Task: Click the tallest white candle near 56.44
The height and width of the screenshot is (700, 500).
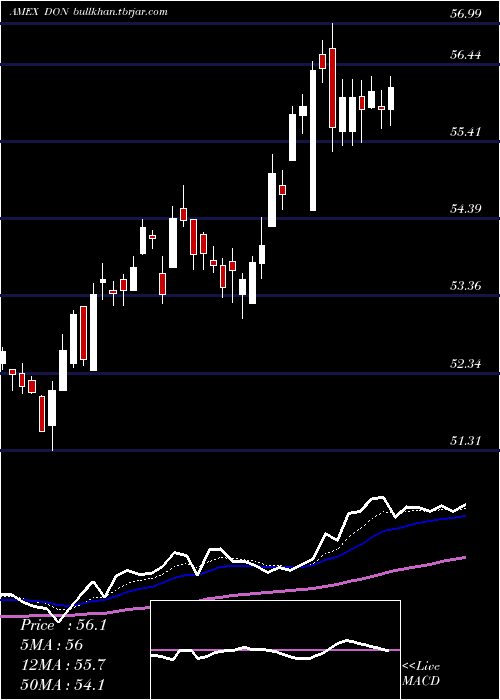Action: pyautogui.click(x=313, y=140)
